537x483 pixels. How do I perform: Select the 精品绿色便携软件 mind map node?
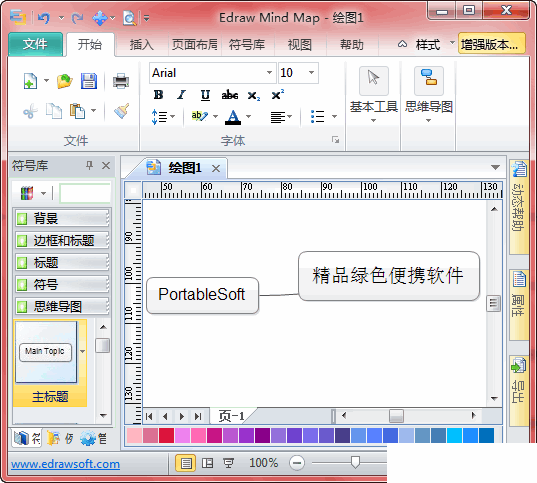pos(389,276)
